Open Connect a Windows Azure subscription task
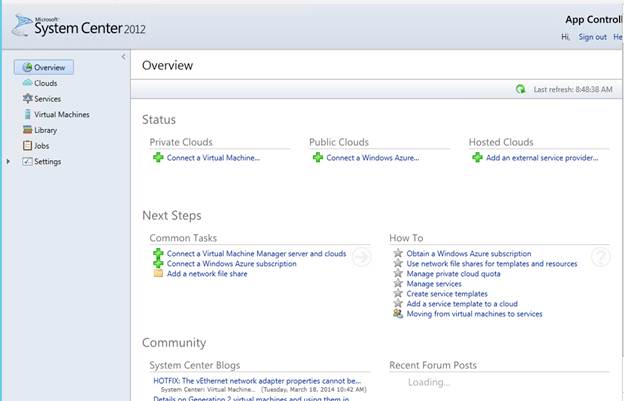 coord(232,264)
